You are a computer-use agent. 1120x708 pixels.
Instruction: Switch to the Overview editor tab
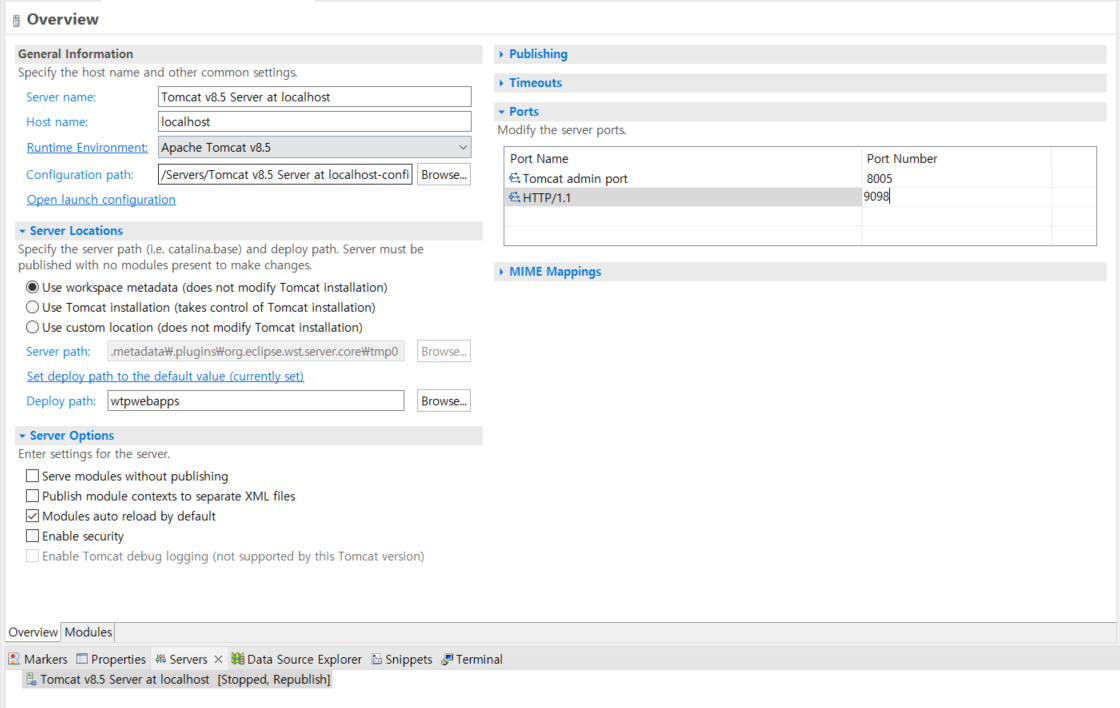pos(33,632)
